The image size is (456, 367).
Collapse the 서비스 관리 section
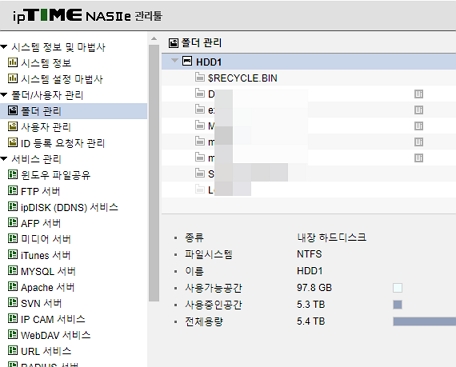point(4,159)
